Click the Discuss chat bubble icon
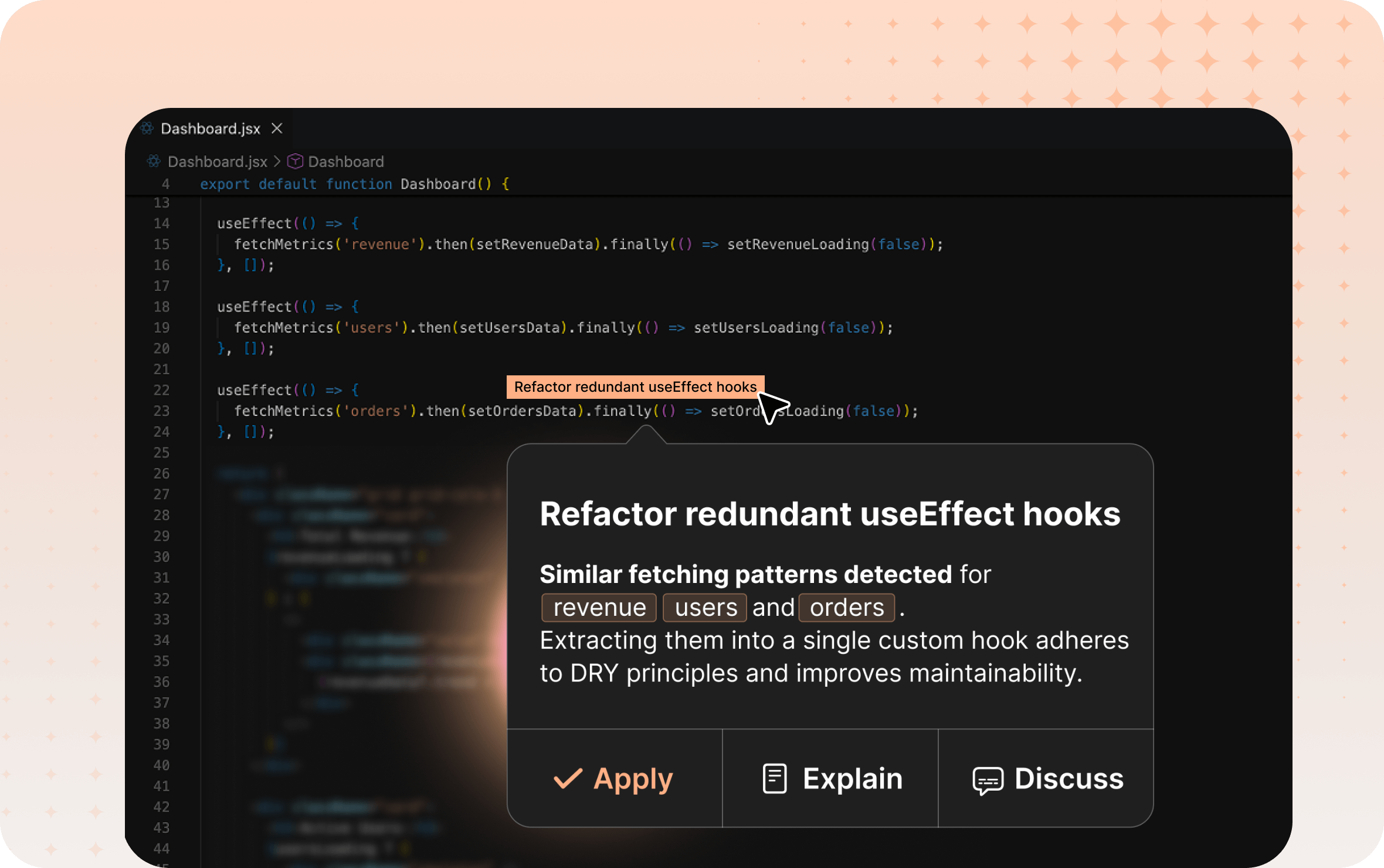1384x868 pixels. 988,780
